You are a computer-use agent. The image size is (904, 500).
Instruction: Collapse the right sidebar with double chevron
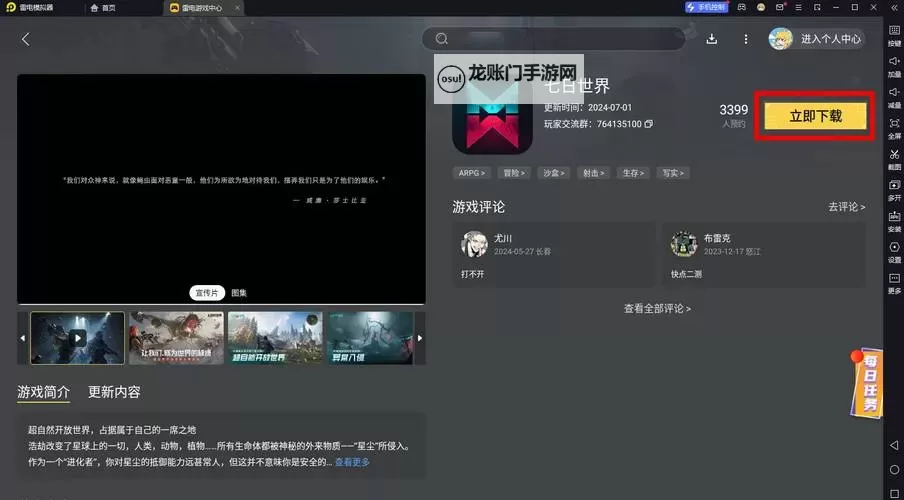893,7
